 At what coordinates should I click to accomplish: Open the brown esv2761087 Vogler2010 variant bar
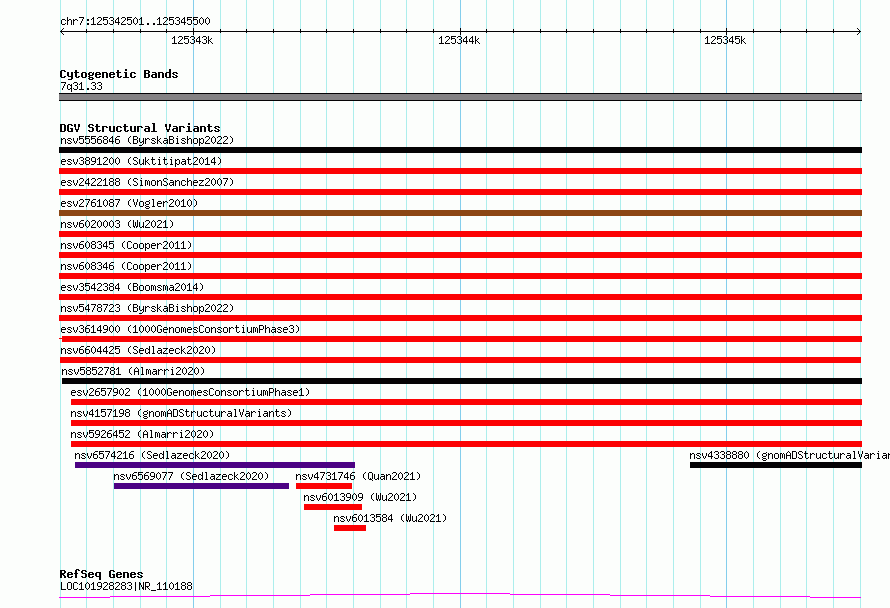pos(460,213)
